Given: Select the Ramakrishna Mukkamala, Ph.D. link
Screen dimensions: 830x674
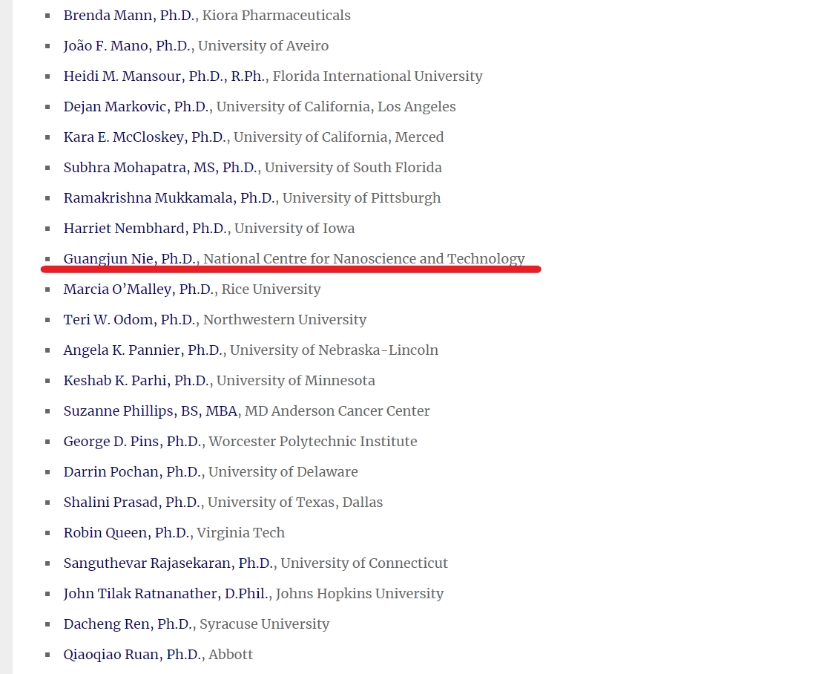Looking at the screenshot, I should pos(169,198).
